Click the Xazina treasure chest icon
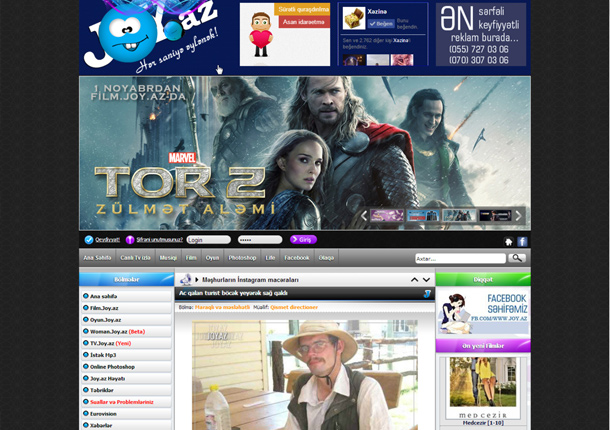 (353, 19)
